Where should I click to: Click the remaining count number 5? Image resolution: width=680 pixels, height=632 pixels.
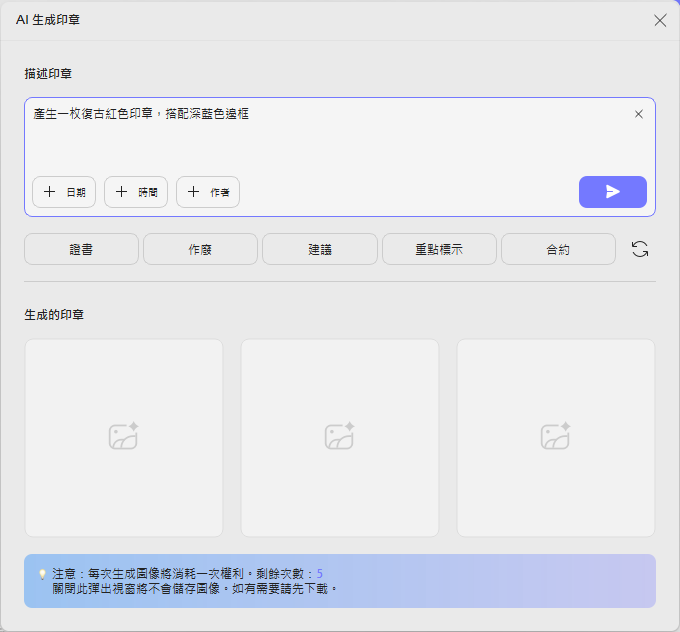coord(320,573)
